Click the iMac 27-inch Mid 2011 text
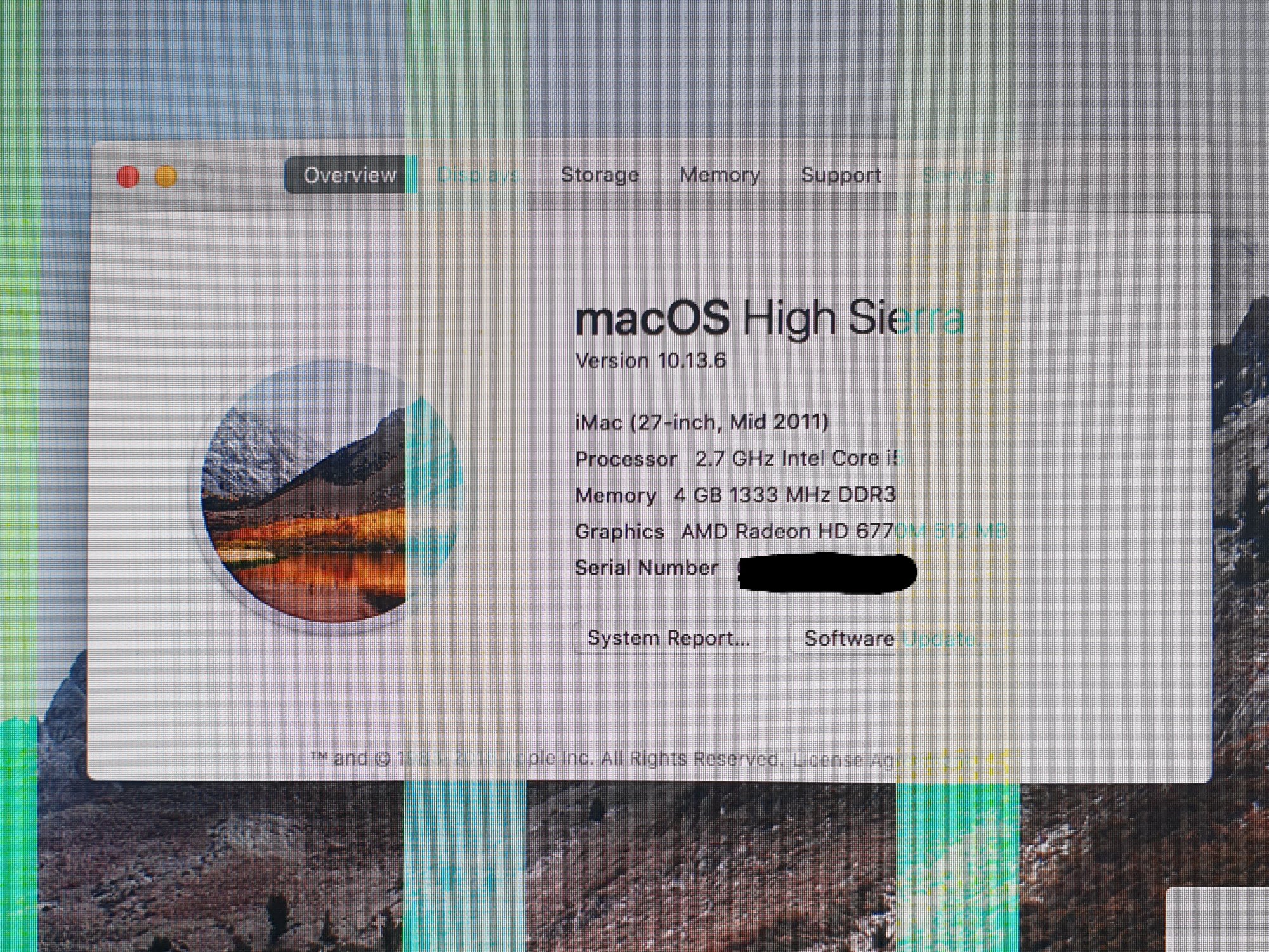1269x952 pixels. point(701,422)
